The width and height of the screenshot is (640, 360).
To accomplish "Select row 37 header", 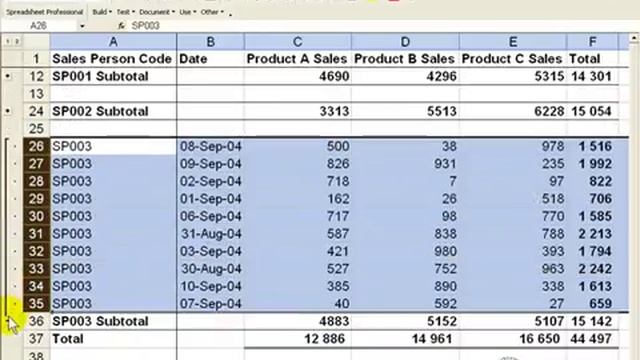I will (x=36, y=339).
